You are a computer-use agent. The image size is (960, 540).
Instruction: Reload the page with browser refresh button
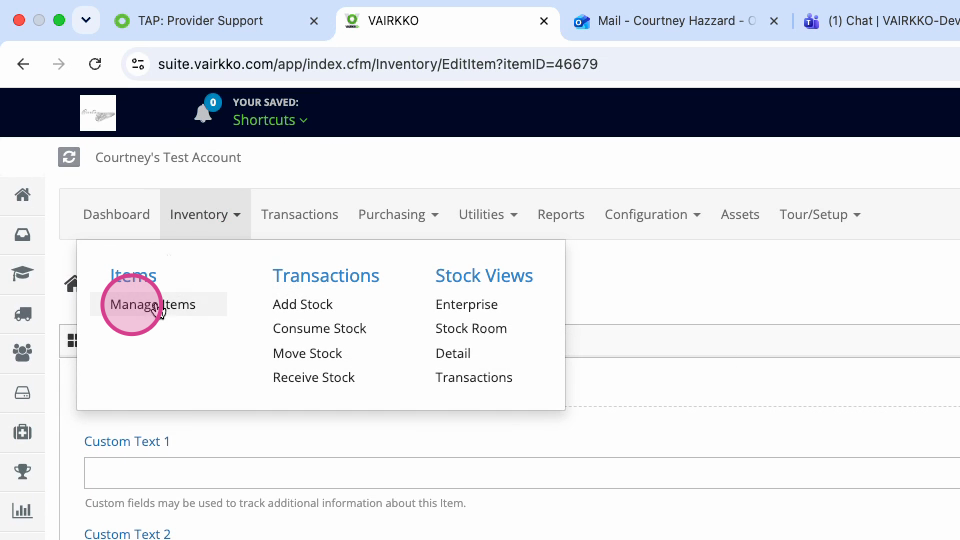click(x=95, y=64)
